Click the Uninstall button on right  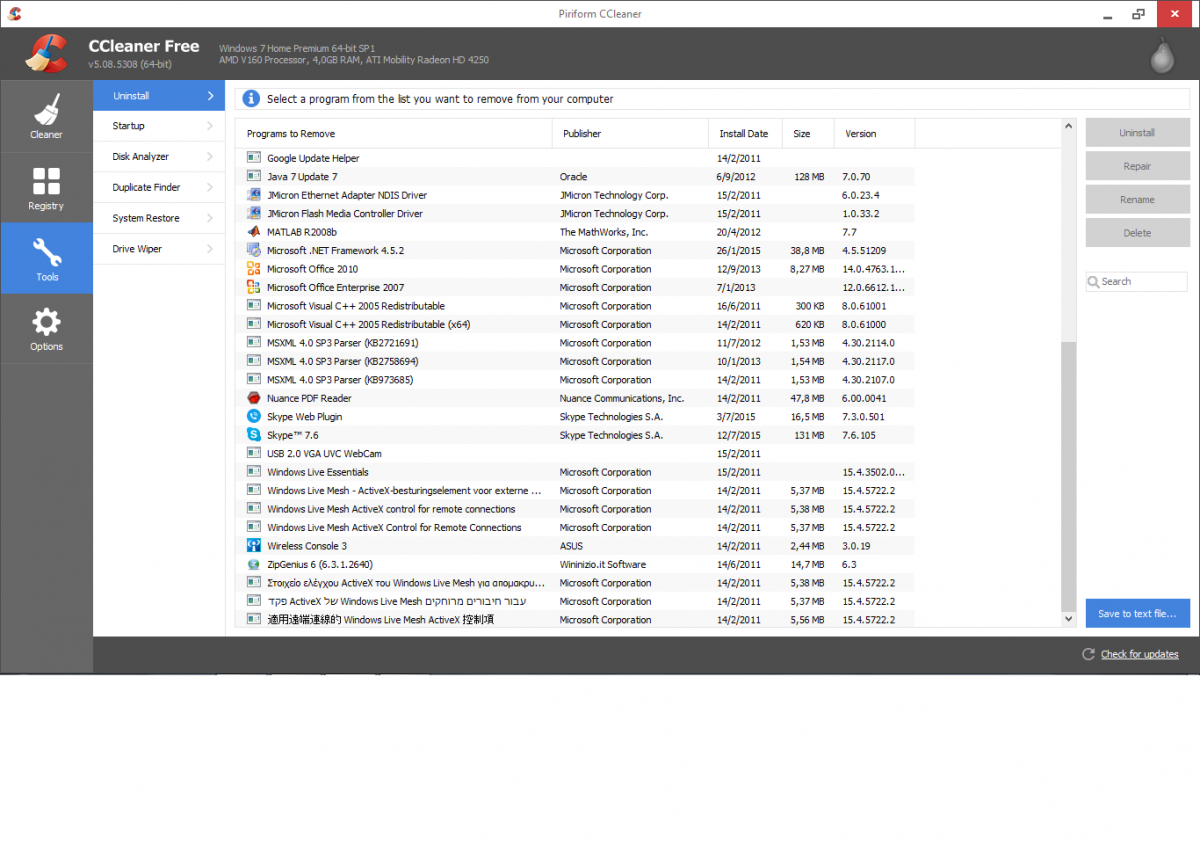1137,133
